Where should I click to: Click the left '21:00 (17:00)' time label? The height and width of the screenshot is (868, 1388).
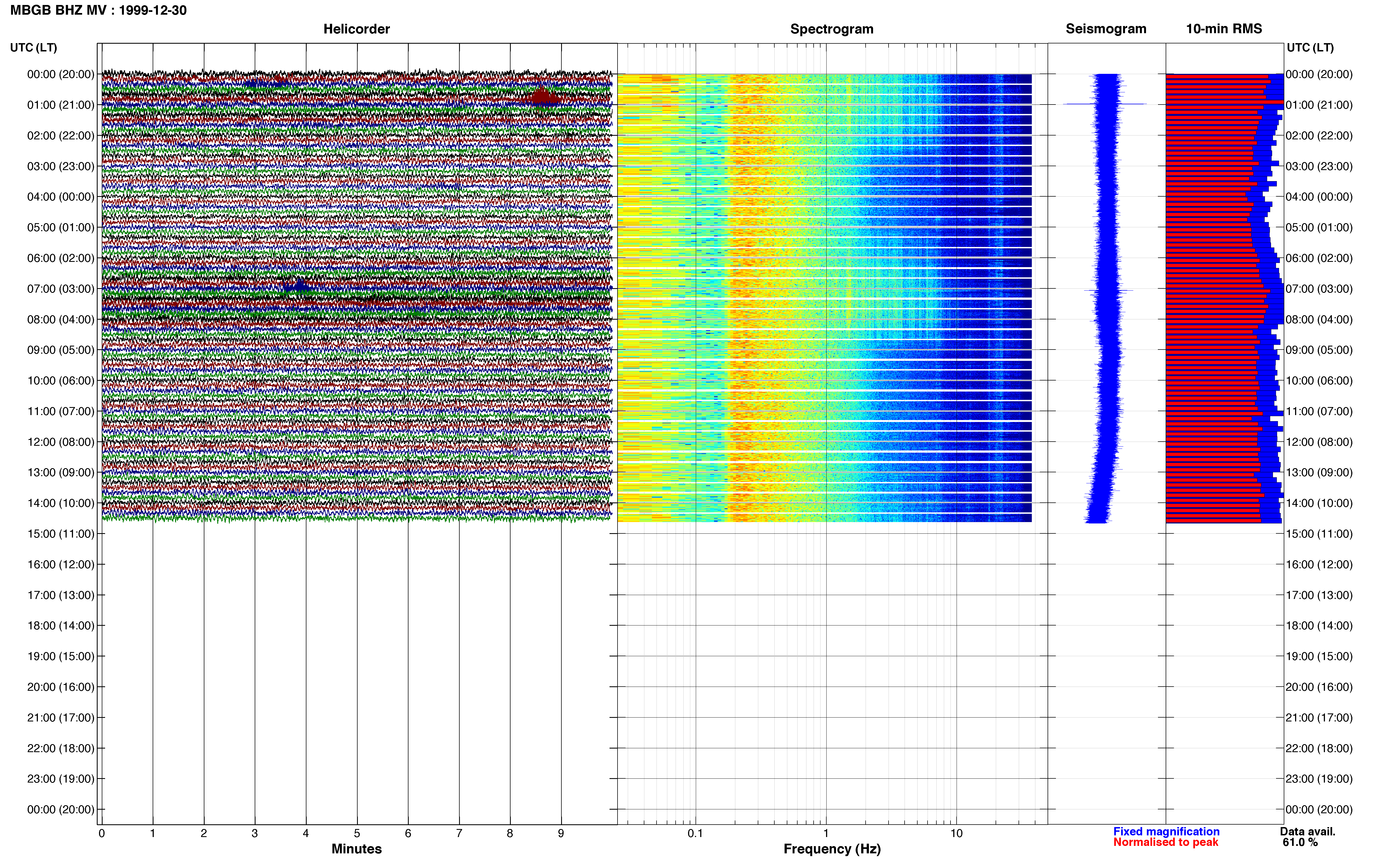[61, 718]
